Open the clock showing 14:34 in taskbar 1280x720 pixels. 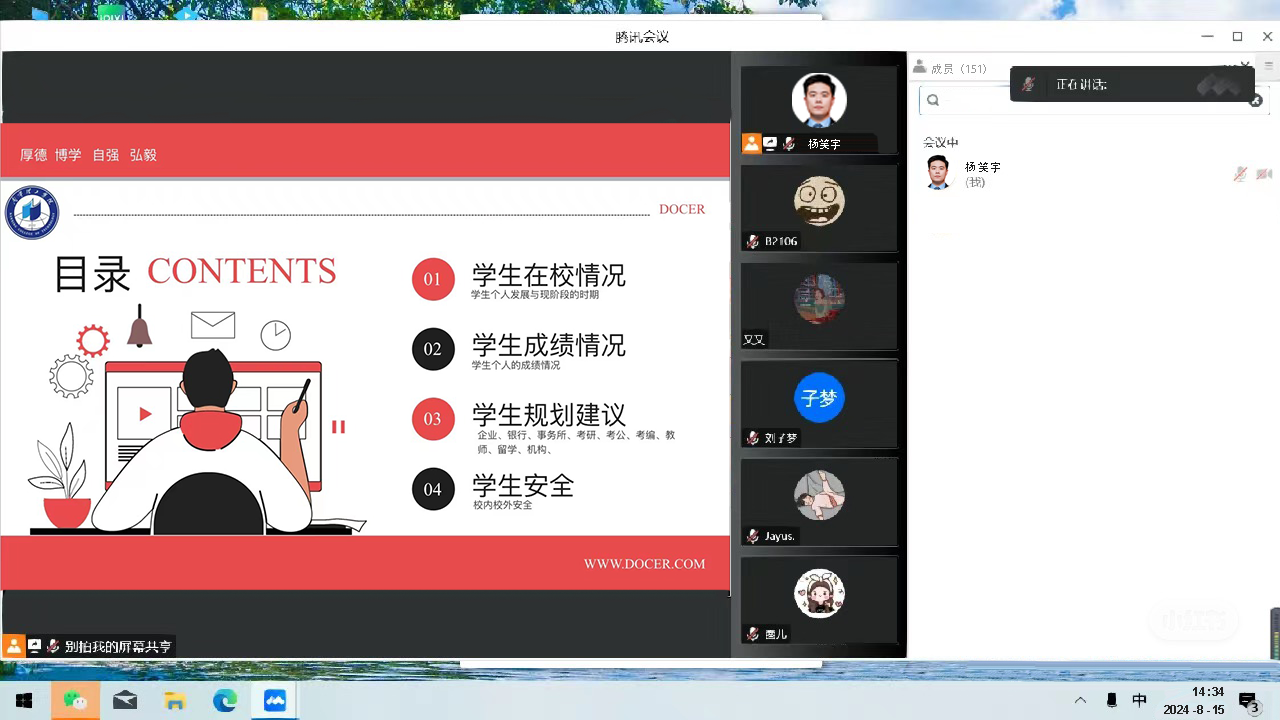click(1208, 700)
